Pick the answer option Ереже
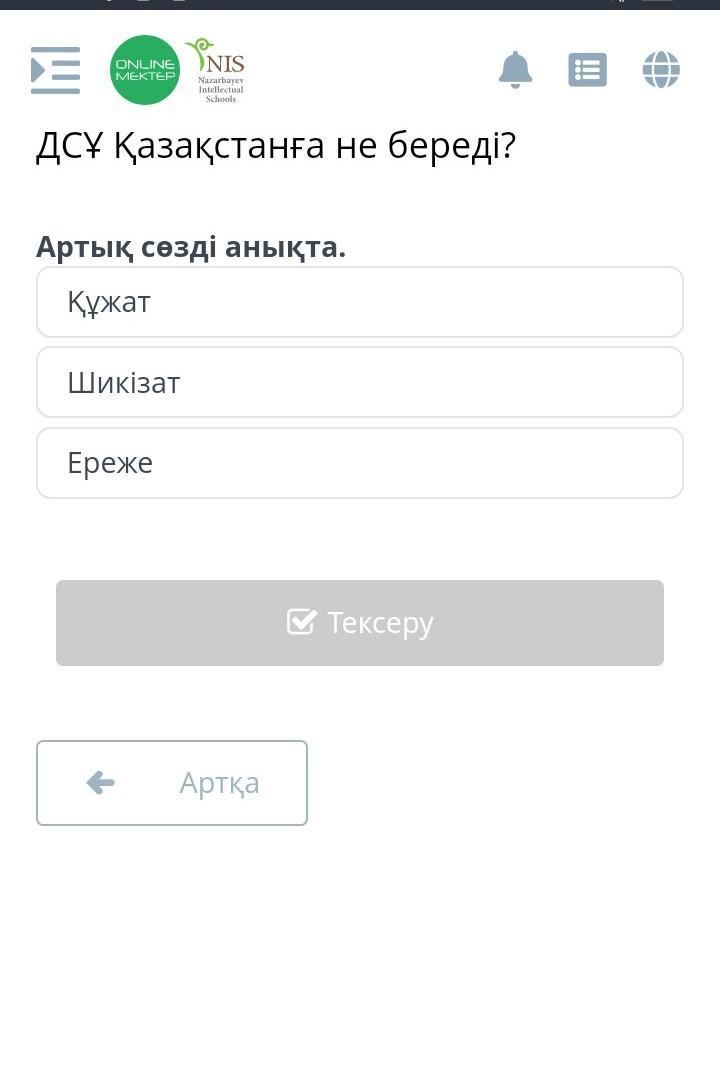Screen dimensions: 720x1068 pos(360,463)
